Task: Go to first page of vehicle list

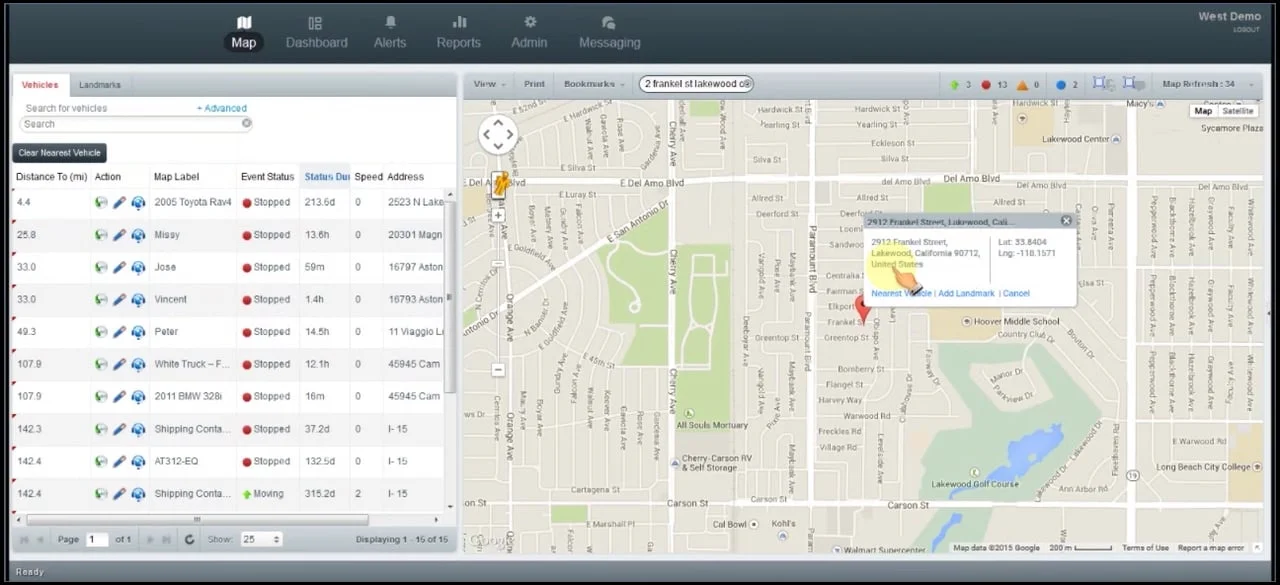Action: [24, 540]
